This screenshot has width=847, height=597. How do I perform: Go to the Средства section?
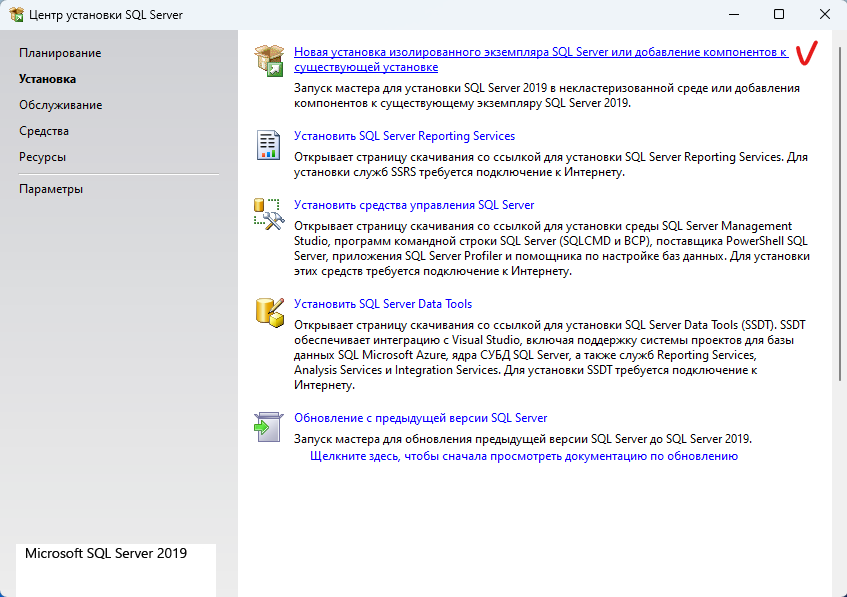(x=44, y=131)
